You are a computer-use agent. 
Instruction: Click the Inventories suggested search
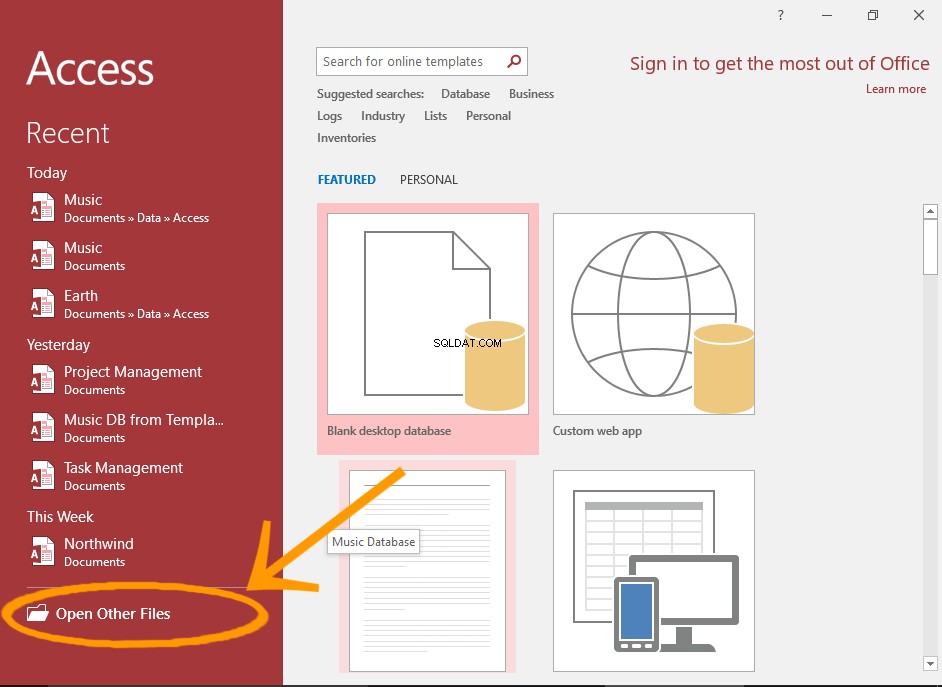pyautogui.click(x=347, y=138)
